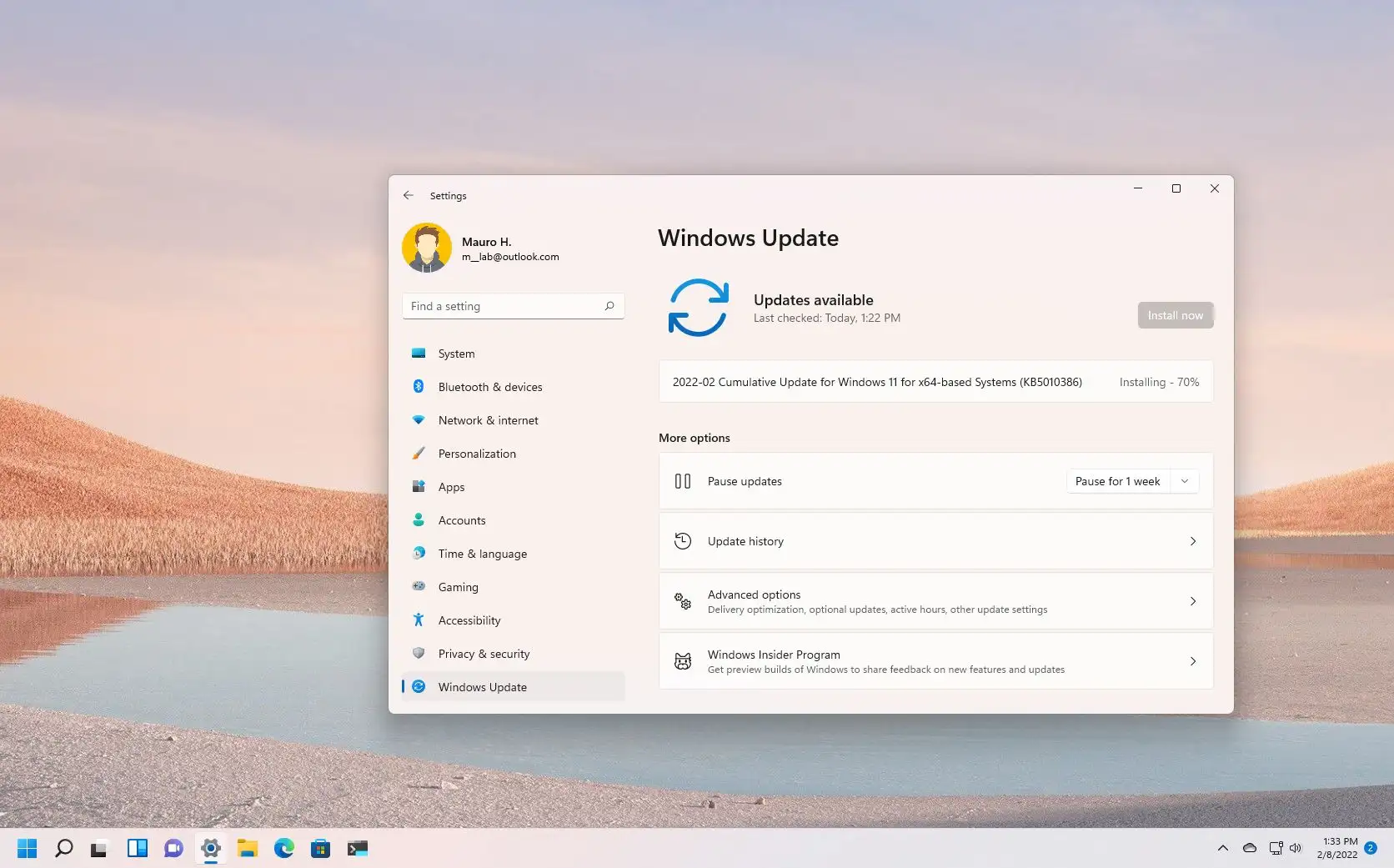The width and height of the screenshot is (1394, 868).
Task: Show hidden icons in system tray
Action: [1222, 848]
